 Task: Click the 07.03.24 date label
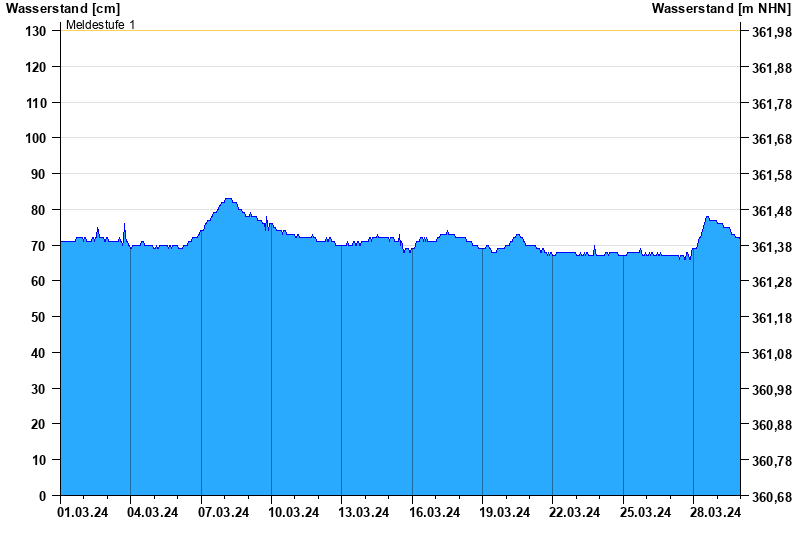pos(223,513)
